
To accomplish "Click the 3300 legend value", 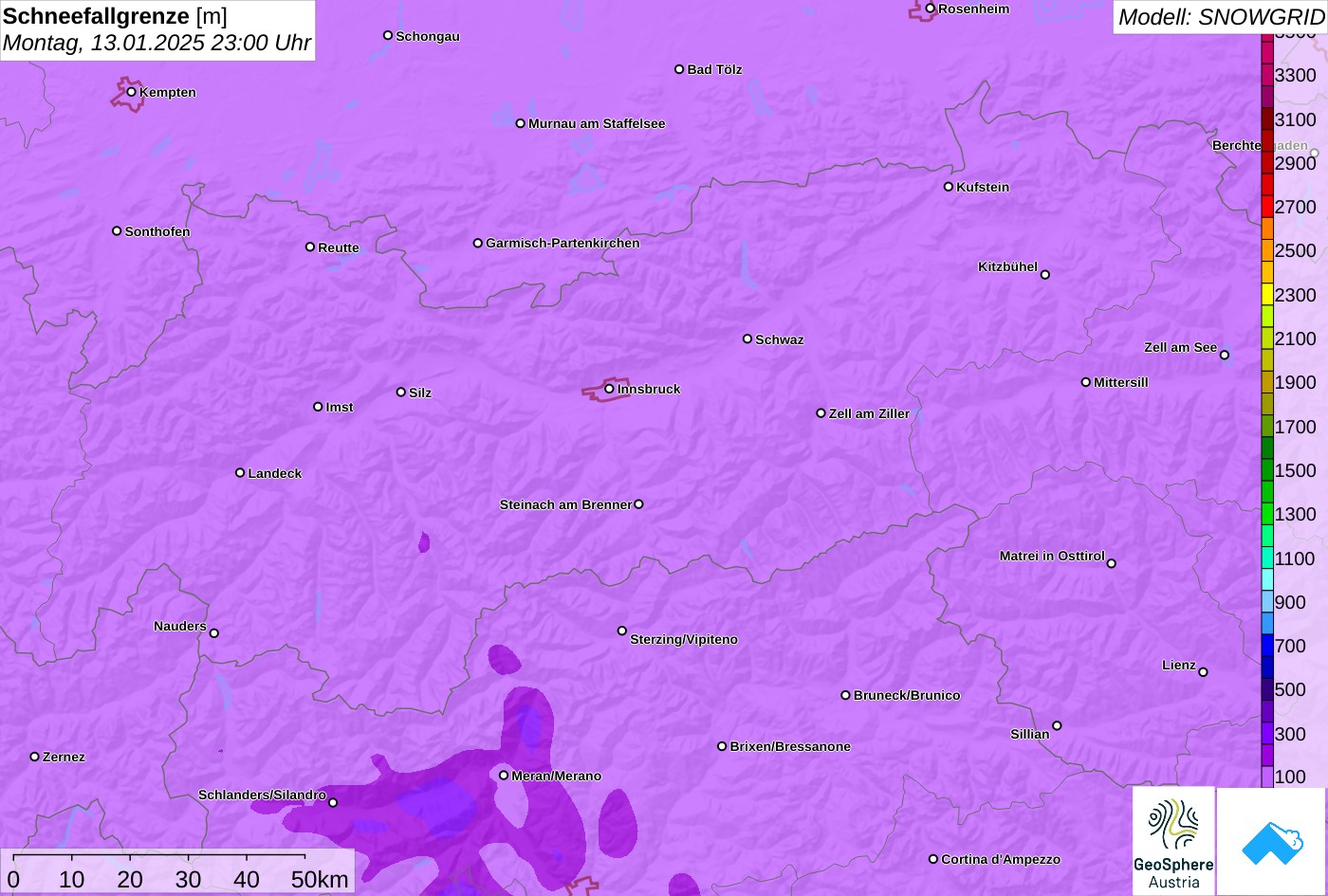I will [1296, 75].
